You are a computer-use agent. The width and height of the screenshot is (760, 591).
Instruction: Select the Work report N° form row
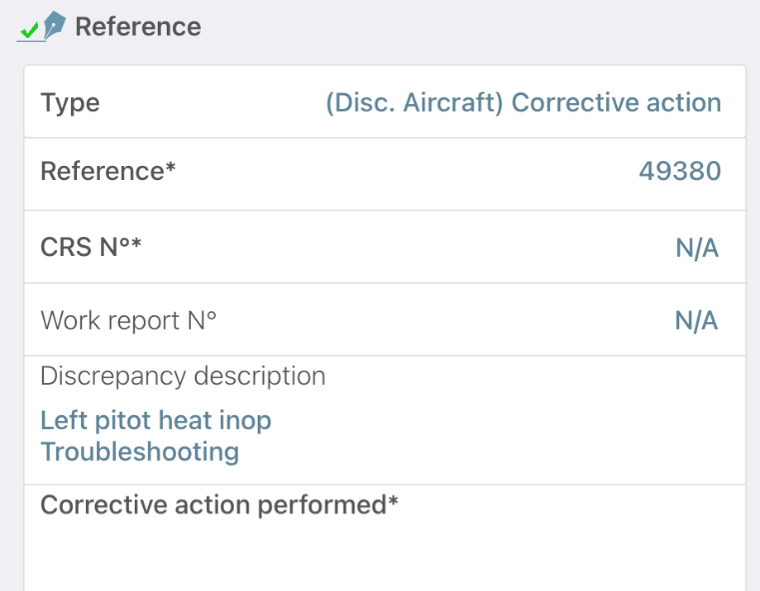pos(385,319)
